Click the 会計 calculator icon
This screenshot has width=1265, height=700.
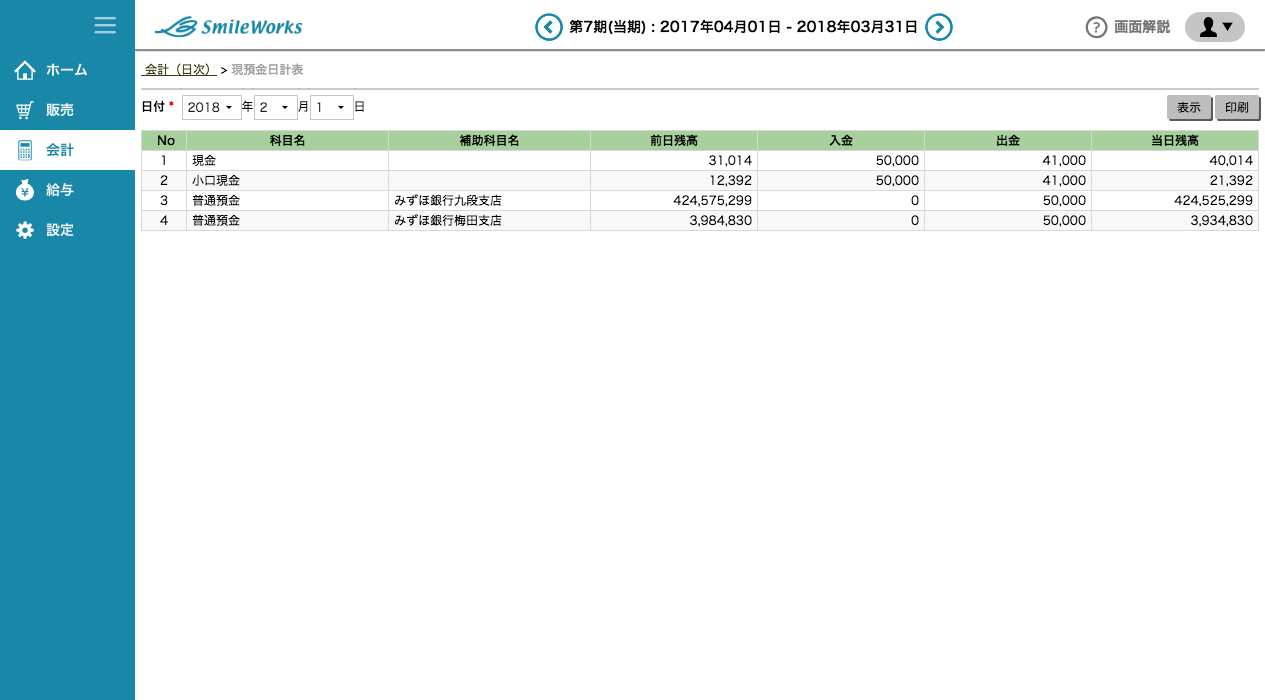[25, 150]
